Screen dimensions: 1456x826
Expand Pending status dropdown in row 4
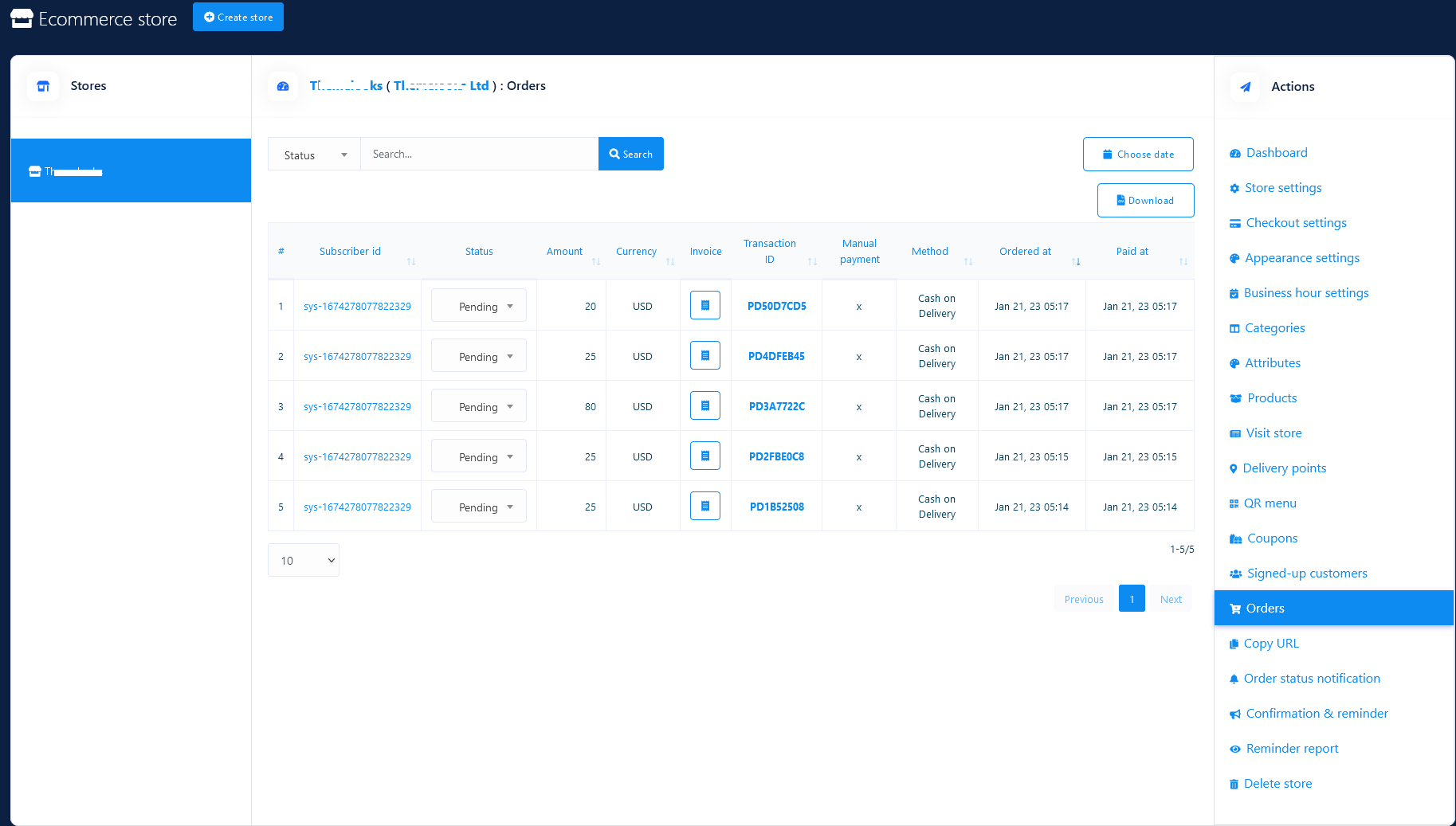pyautogui.click(x=479, y=457)
